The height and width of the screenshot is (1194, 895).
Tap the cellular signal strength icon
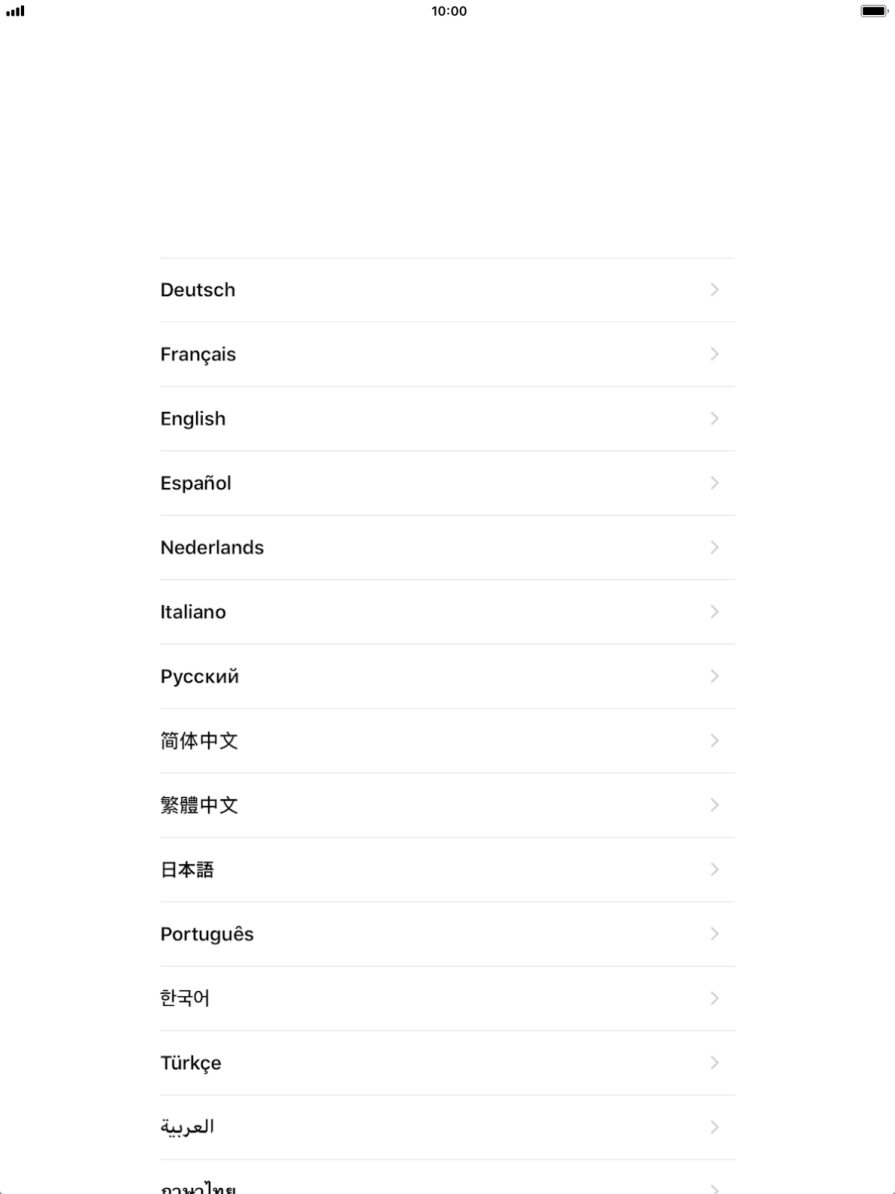click(15, 11)
